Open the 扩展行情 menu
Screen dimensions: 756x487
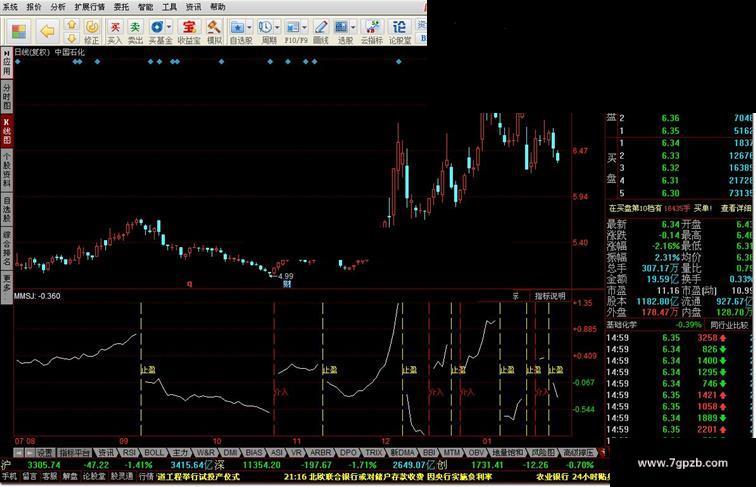pos(90,7)
